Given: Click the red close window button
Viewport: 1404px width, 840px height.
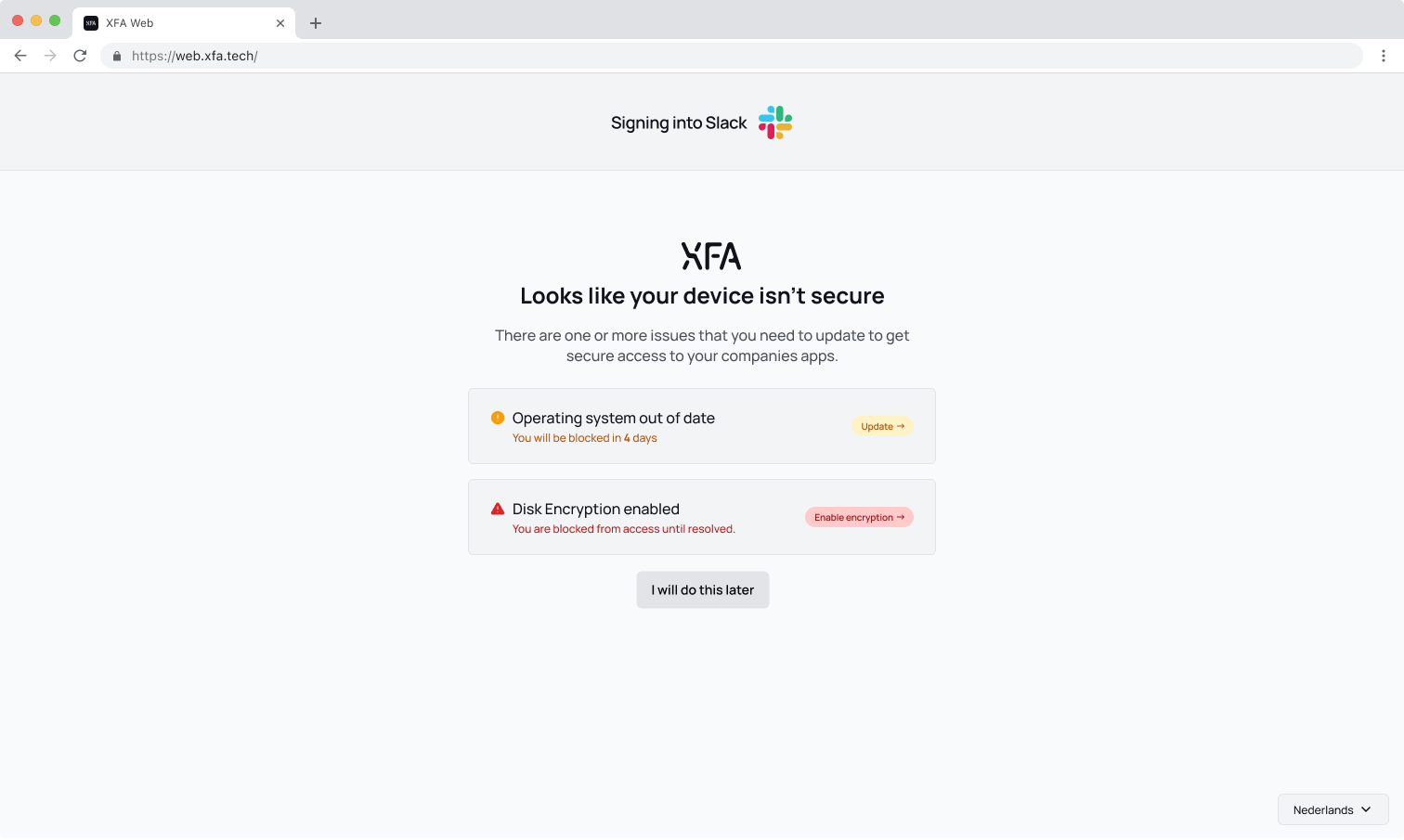Looking at the screenshot, I should (18, 20).
